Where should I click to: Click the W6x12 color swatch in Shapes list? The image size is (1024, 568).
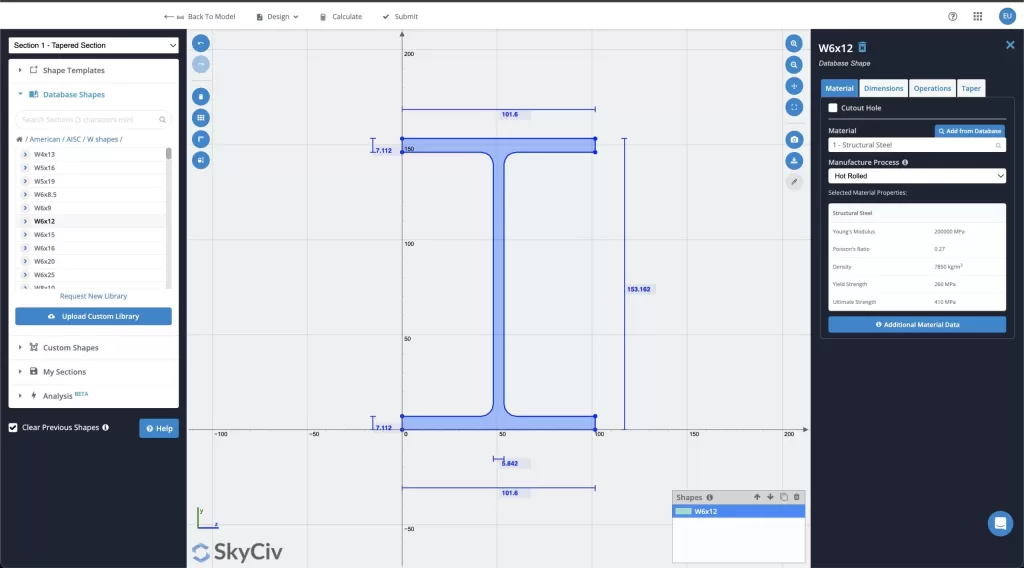coord(683,511)
